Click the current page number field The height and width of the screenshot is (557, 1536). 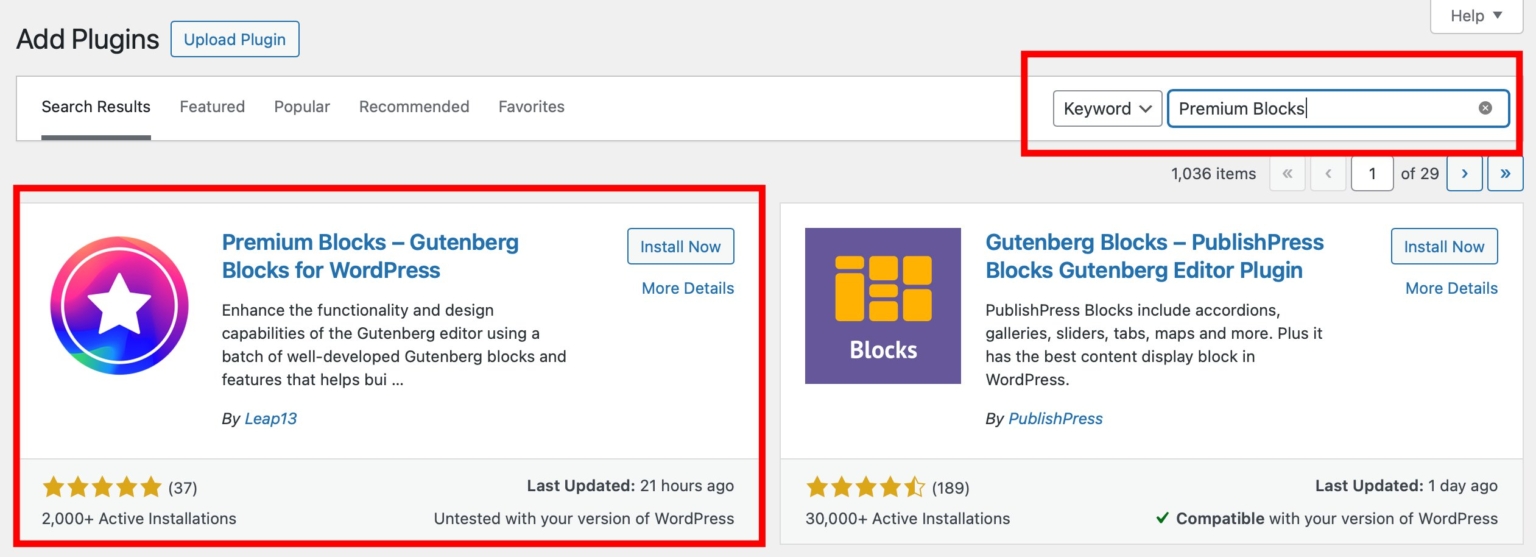pyautogui.click(x=1372, y=173)
